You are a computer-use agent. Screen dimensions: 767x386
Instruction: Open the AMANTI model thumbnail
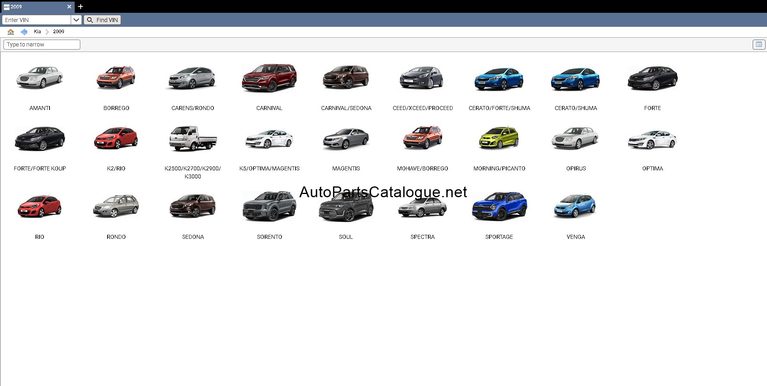pyautogui.click(x=39, y=77)
